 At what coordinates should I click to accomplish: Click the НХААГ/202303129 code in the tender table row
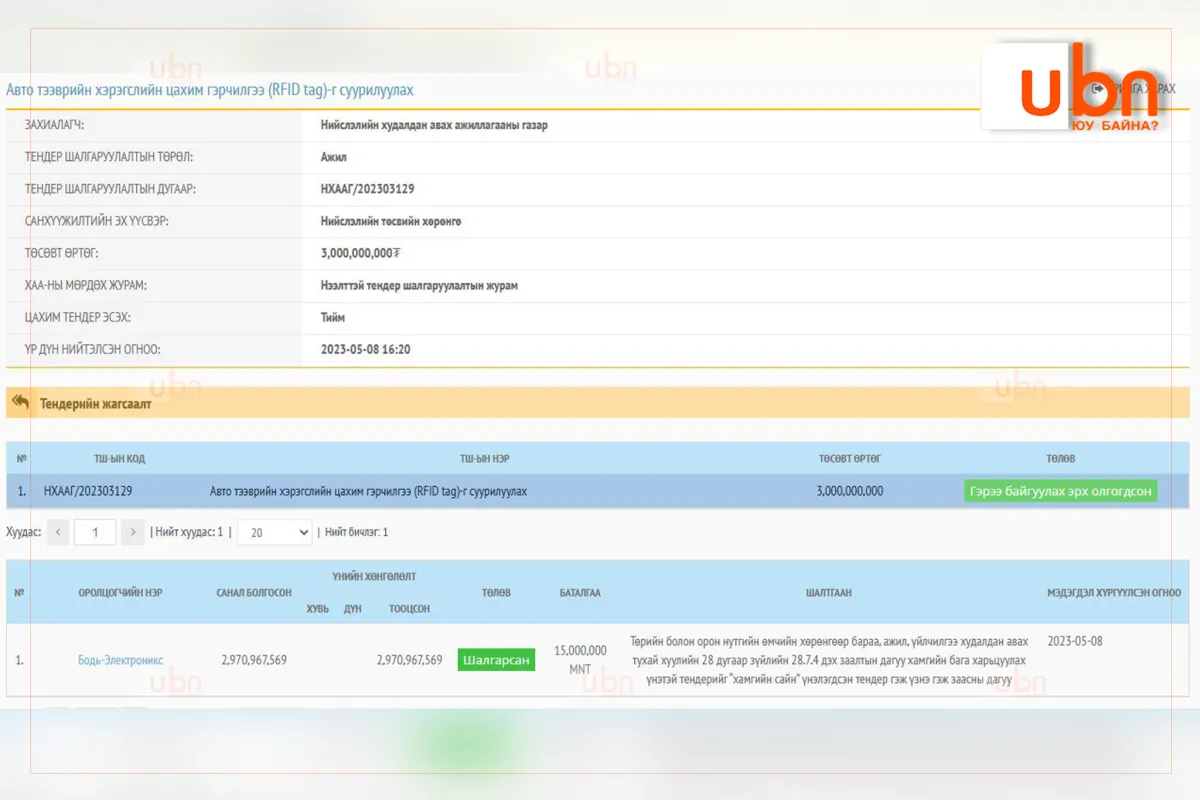(88, 491)
